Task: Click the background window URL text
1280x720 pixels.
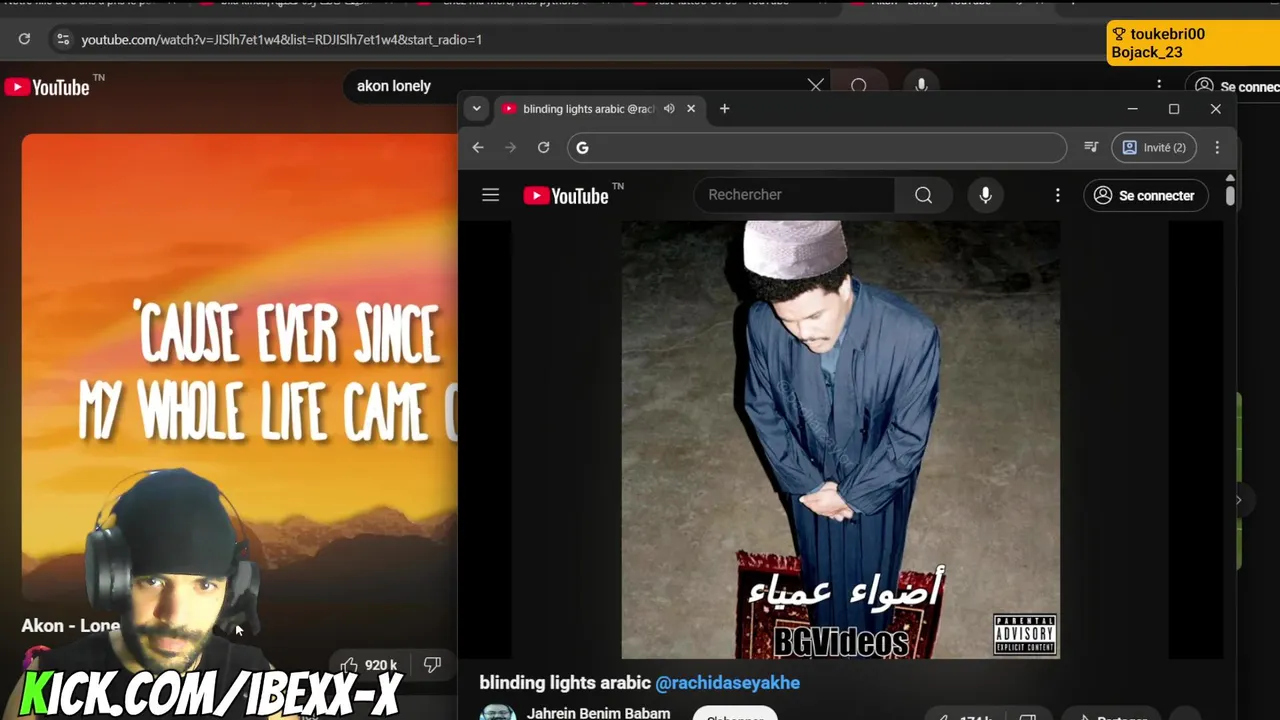Action: (281, 39)
